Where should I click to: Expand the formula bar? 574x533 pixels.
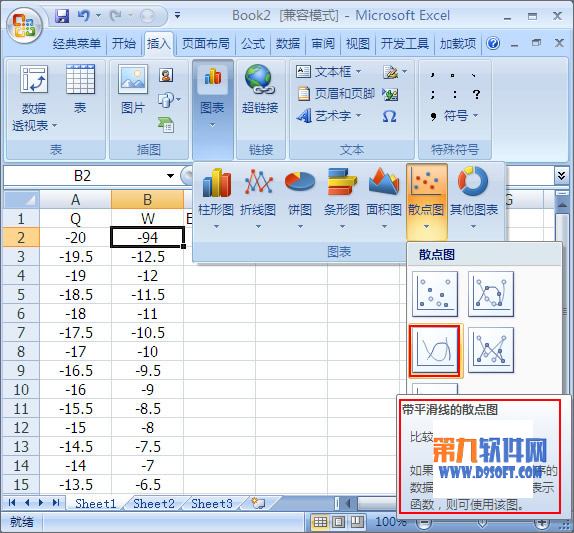coord(561,176)
